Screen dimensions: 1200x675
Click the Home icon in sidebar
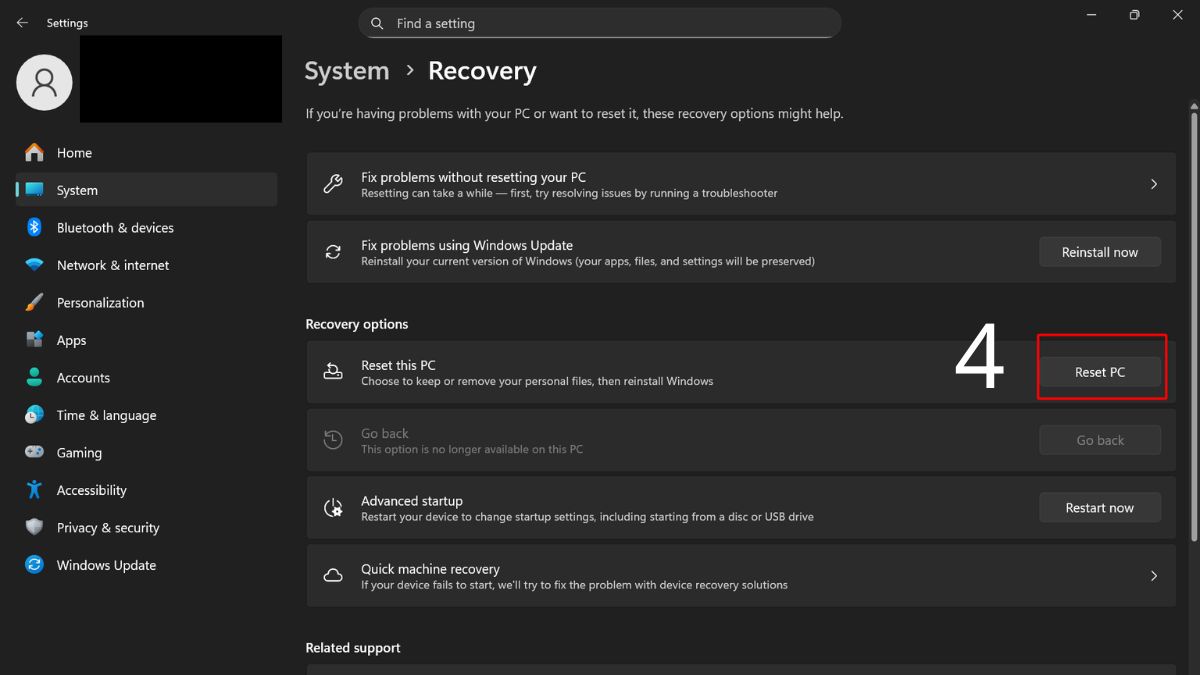point(35,153)
